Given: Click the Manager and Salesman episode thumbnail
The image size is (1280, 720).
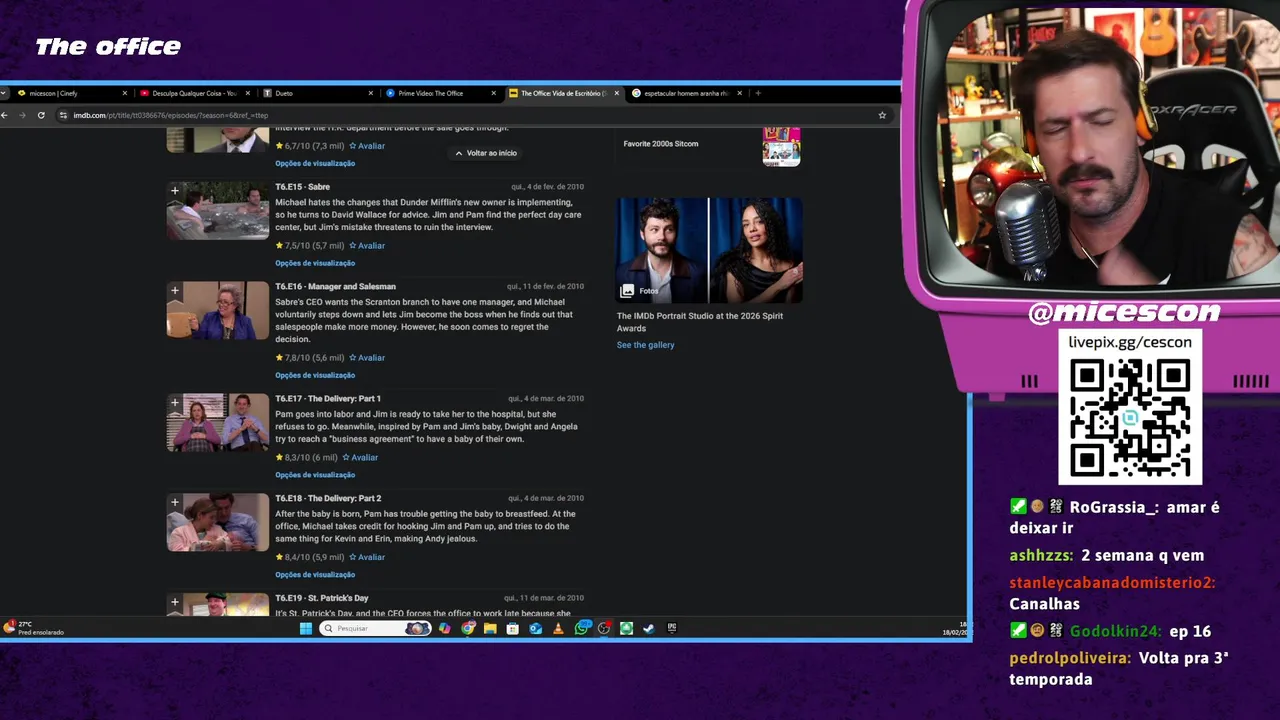Looking at the screenshot, I should click(x=218, y=311).
